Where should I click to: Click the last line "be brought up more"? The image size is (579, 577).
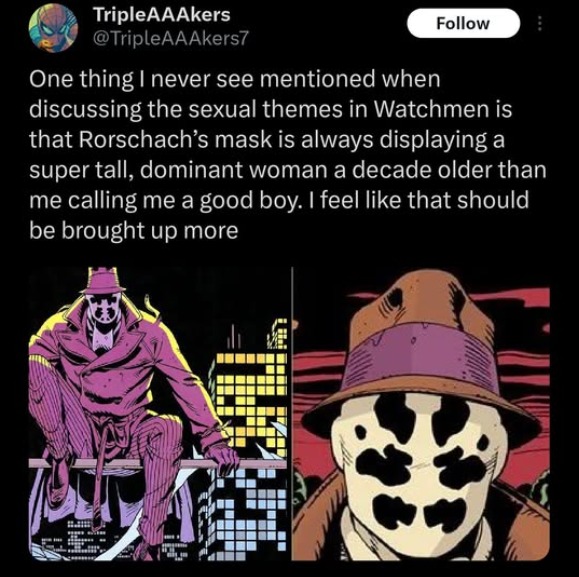pyautogui.click(x=134, y=231)
